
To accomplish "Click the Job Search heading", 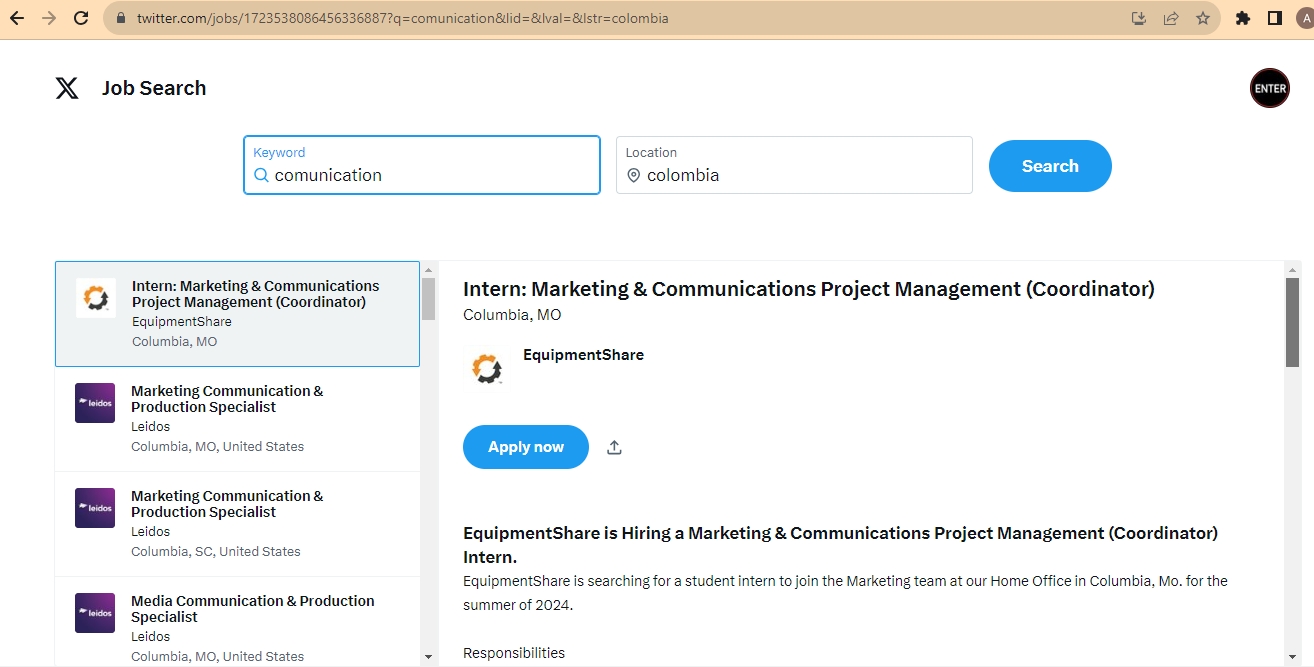I will [154, 88].
